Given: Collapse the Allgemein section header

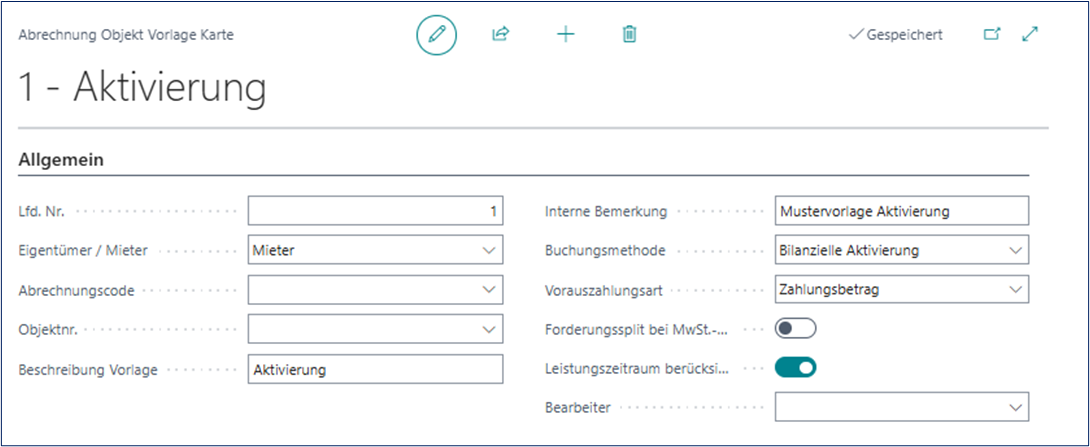Looking at the screenshot, I should [62, 160].
